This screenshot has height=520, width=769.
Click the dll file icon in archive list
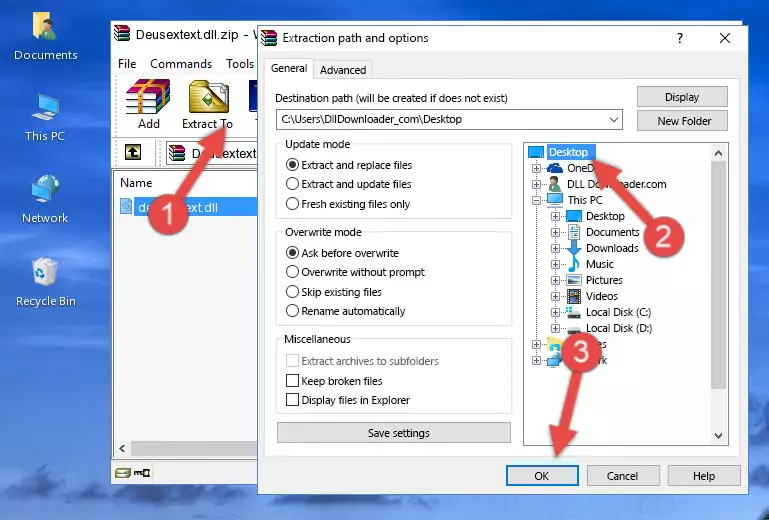click(126, 207)
